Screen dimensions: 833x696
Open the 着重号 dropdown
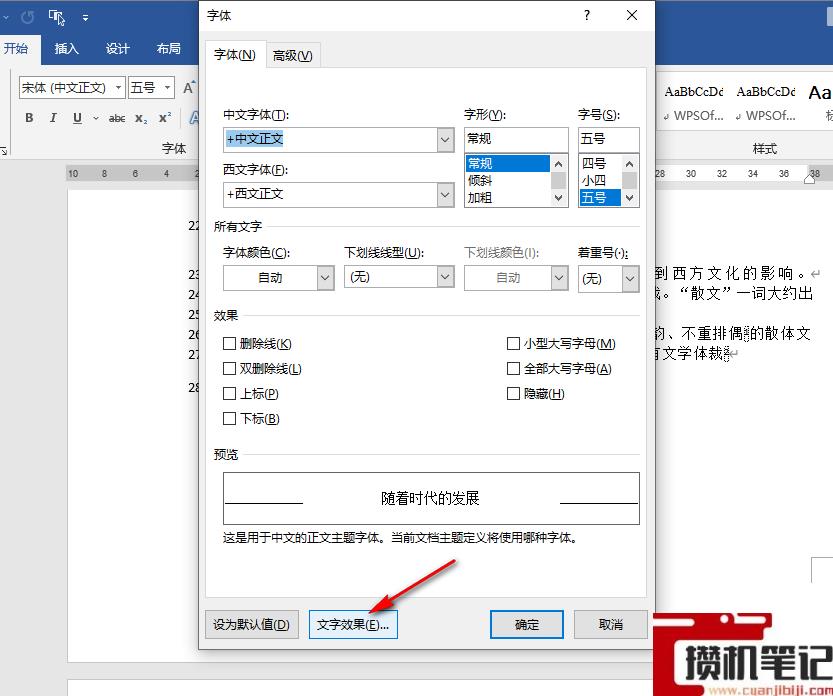point(630,279)
